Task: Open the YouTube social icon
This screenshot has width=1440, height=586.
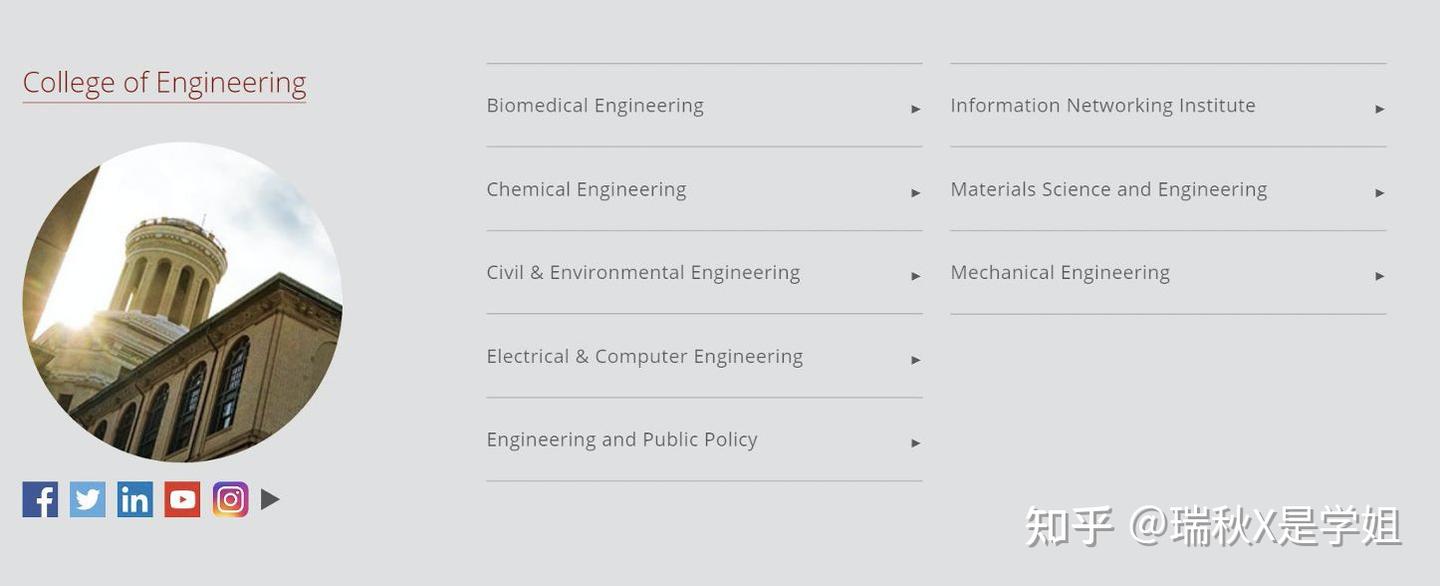Action: (x=182, y=499)
